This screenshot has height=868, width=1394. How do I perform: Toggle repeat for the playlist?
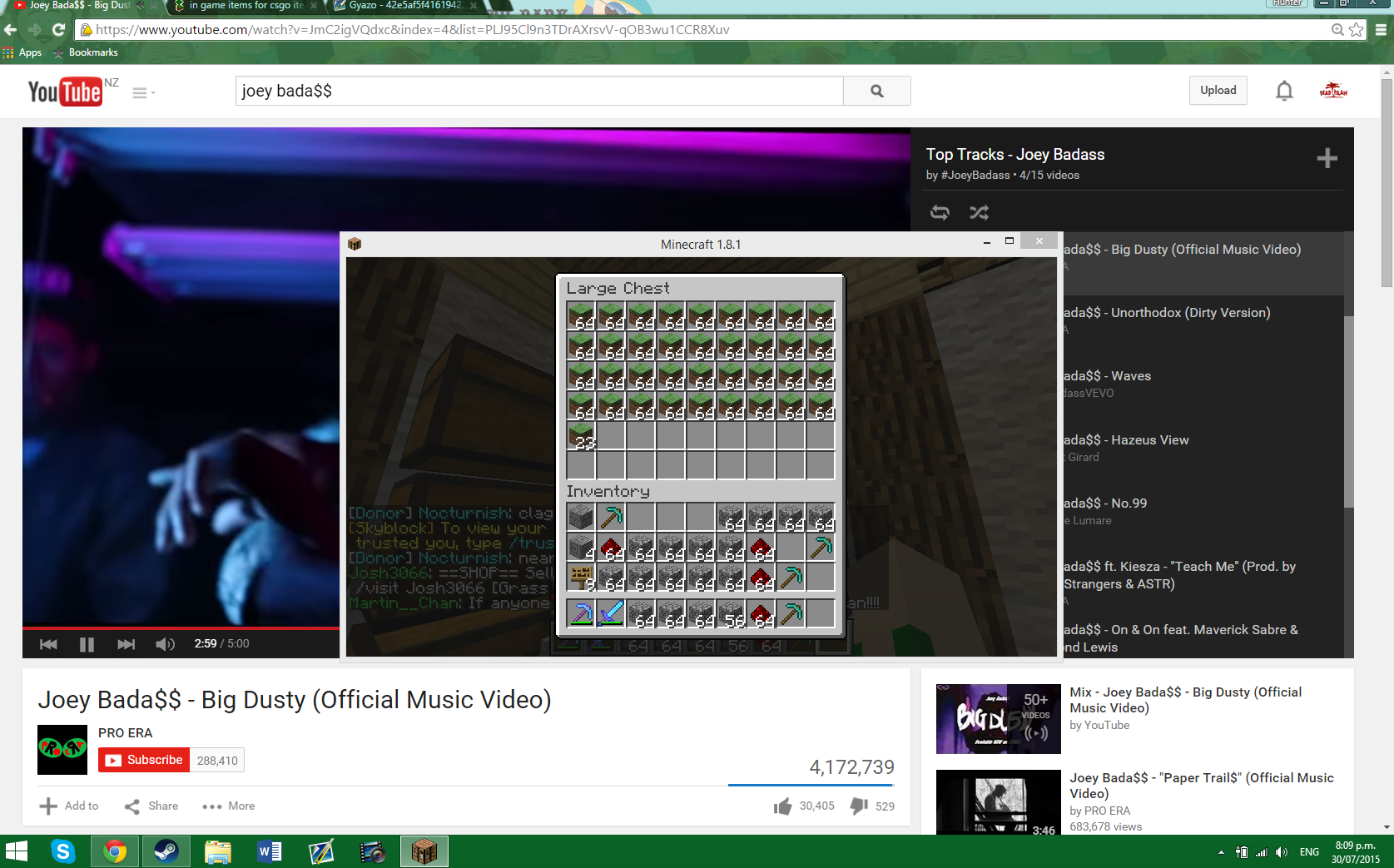pyautogui.click(x=940, y=212)
